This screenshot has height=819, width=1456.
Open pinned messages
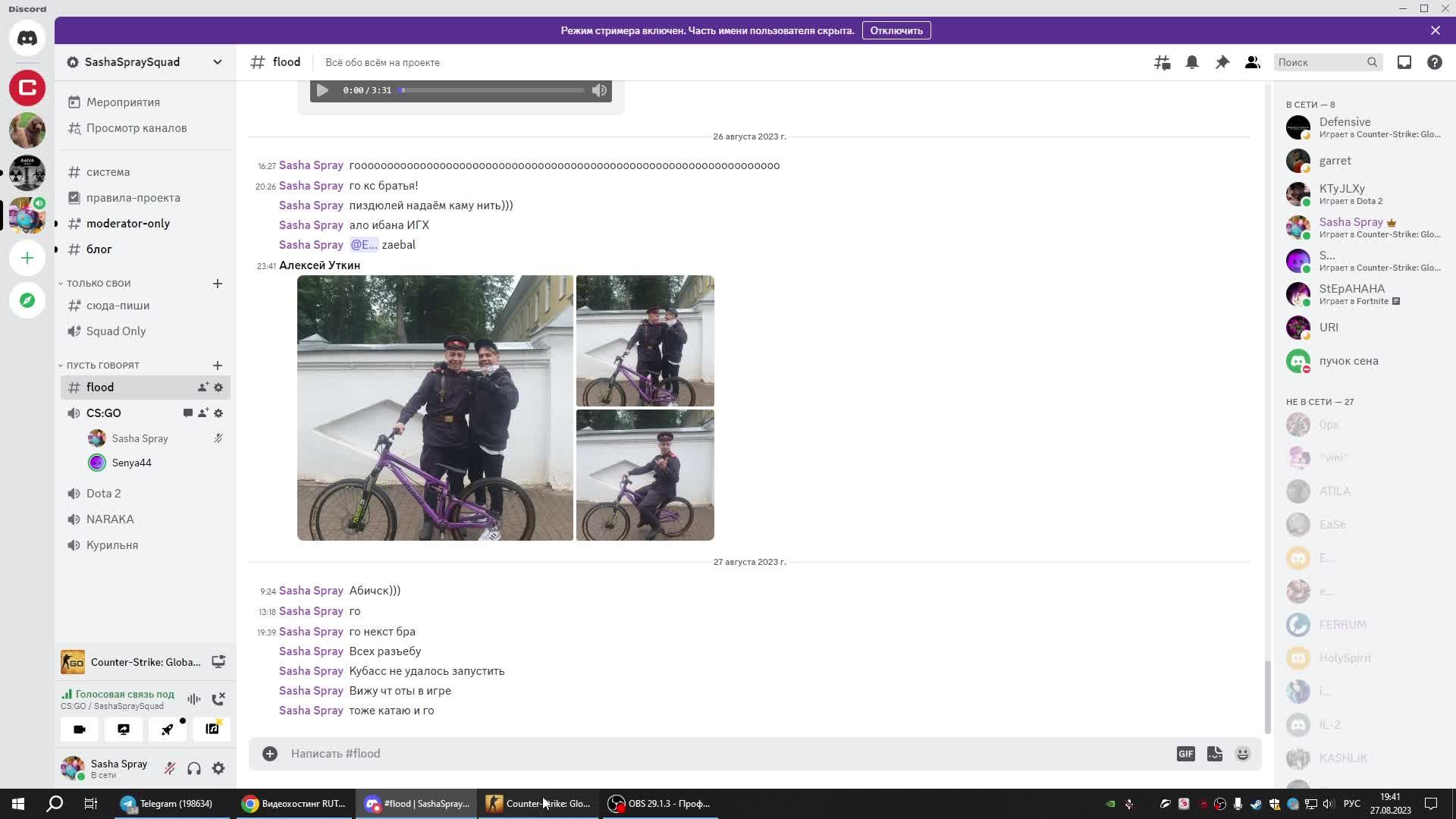(1222, 62)
